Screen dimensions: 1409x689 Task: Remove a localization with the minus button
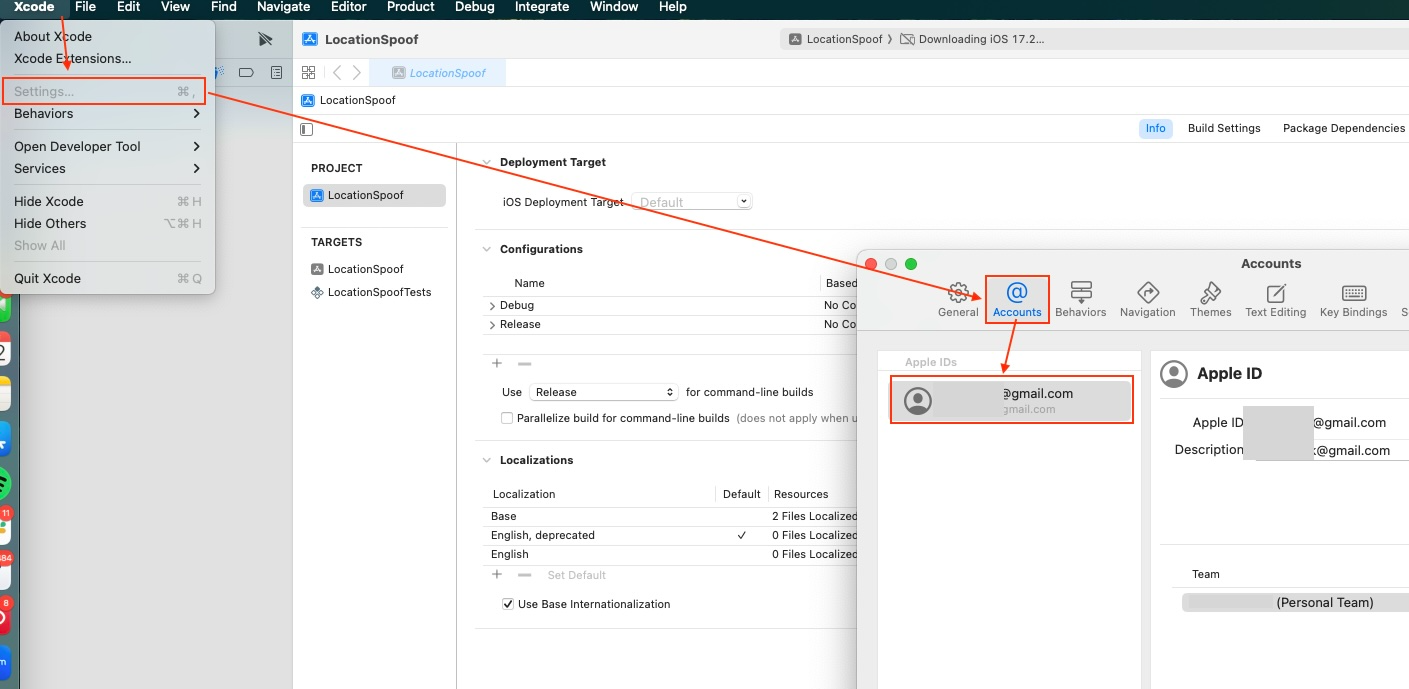(x=524, y=575)
